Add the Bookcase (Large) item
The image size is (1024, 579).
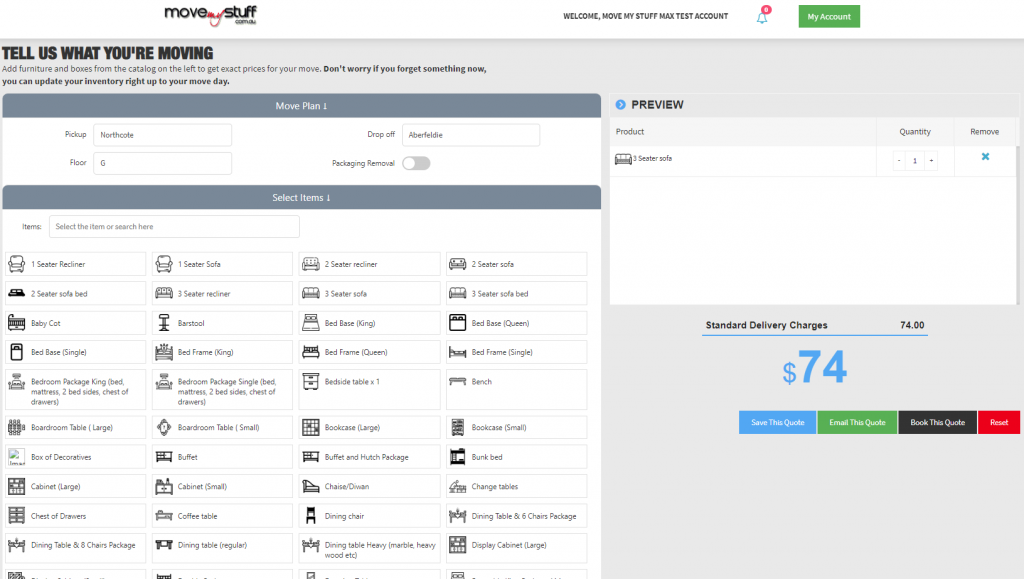point(370,428)
